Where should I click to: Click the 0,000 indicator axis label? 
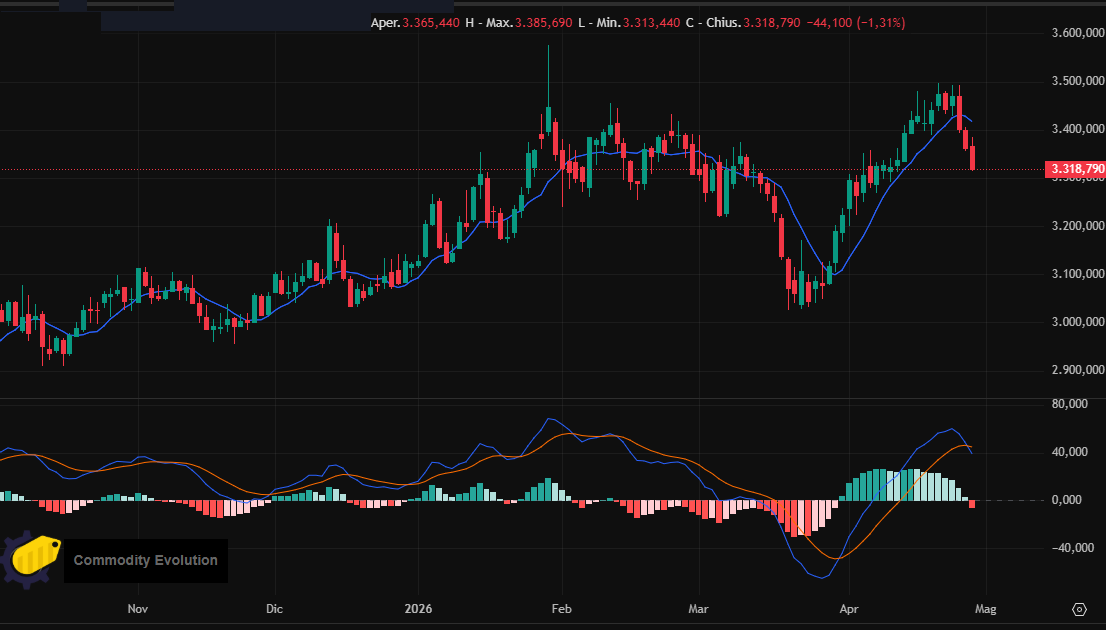point(1067,500)
